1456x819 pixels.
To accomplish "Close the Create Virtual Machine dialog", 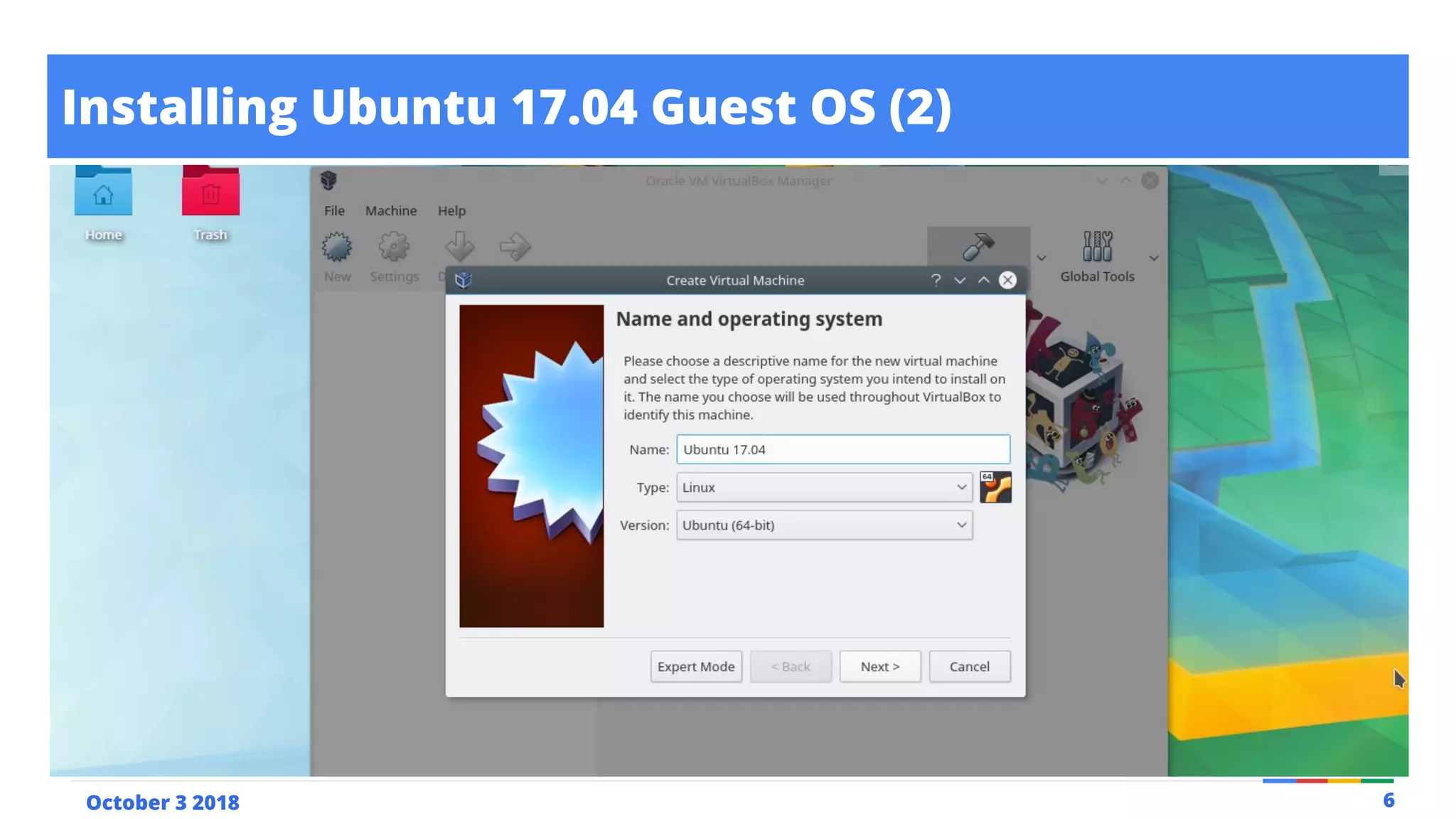I will coord(1007,280).
